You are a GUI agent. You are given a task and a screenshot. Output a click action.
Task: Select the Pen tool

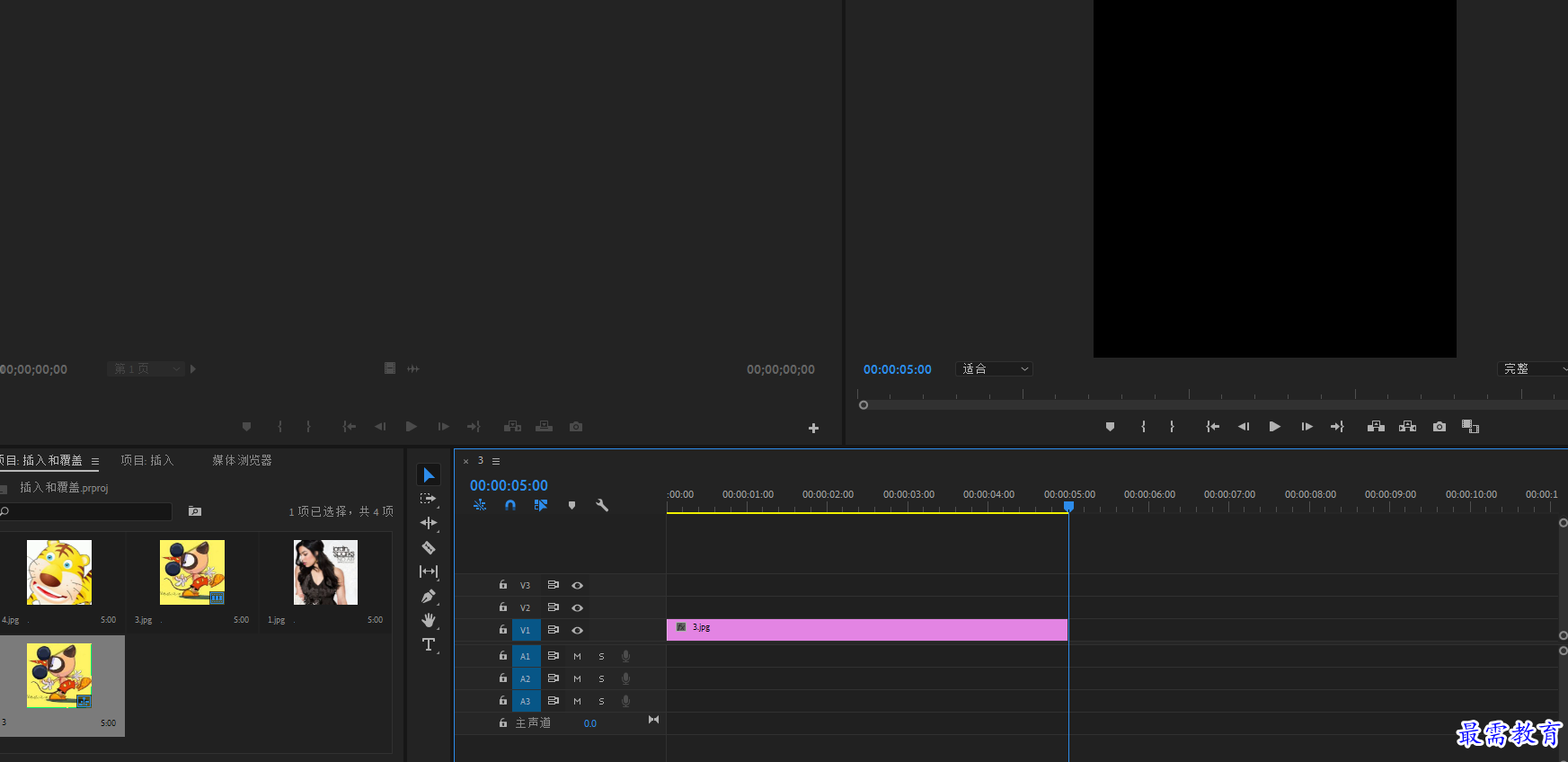[x=429, y=596]
